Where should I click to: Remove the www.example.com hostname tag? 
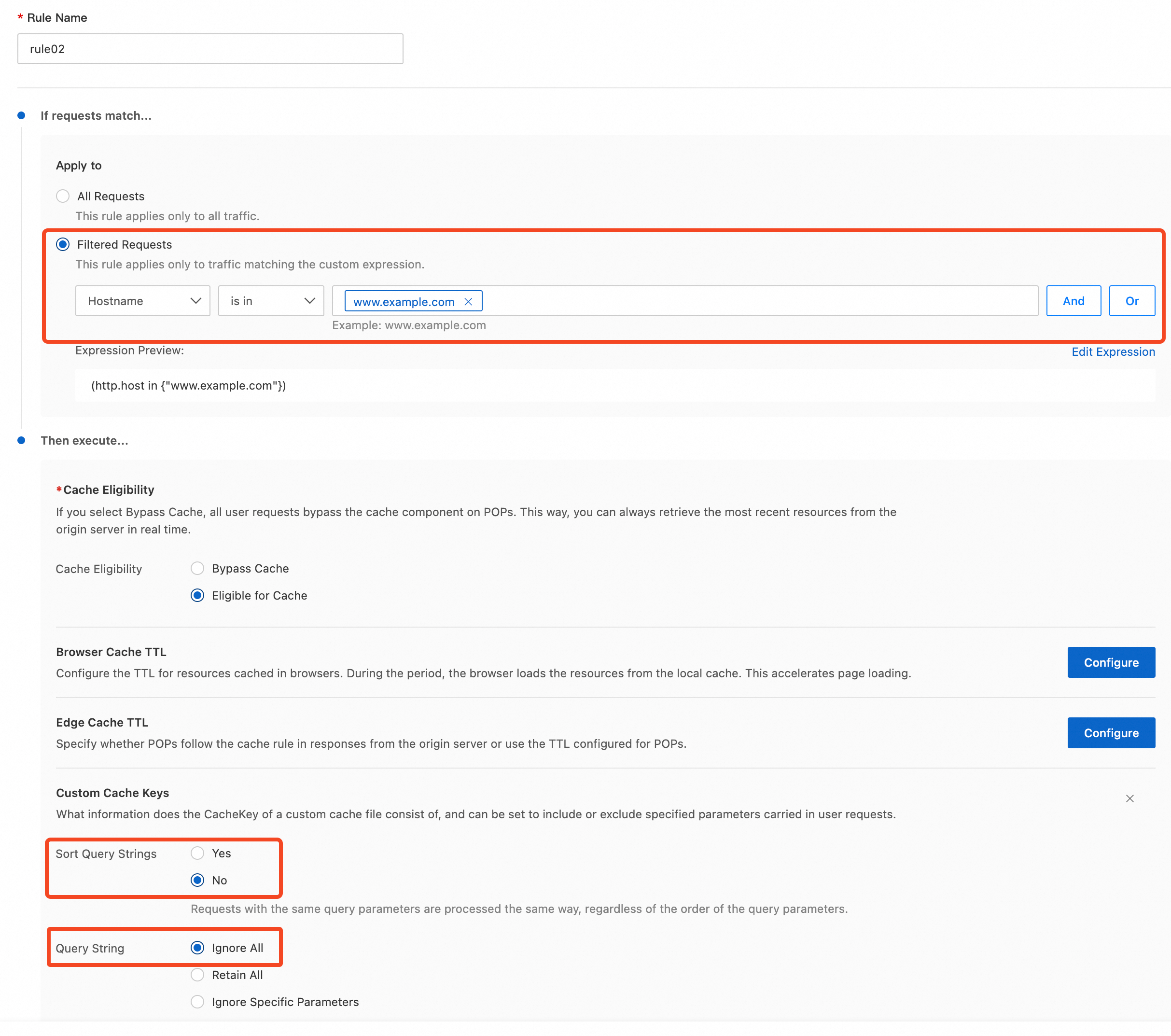[x=468, y=301]
